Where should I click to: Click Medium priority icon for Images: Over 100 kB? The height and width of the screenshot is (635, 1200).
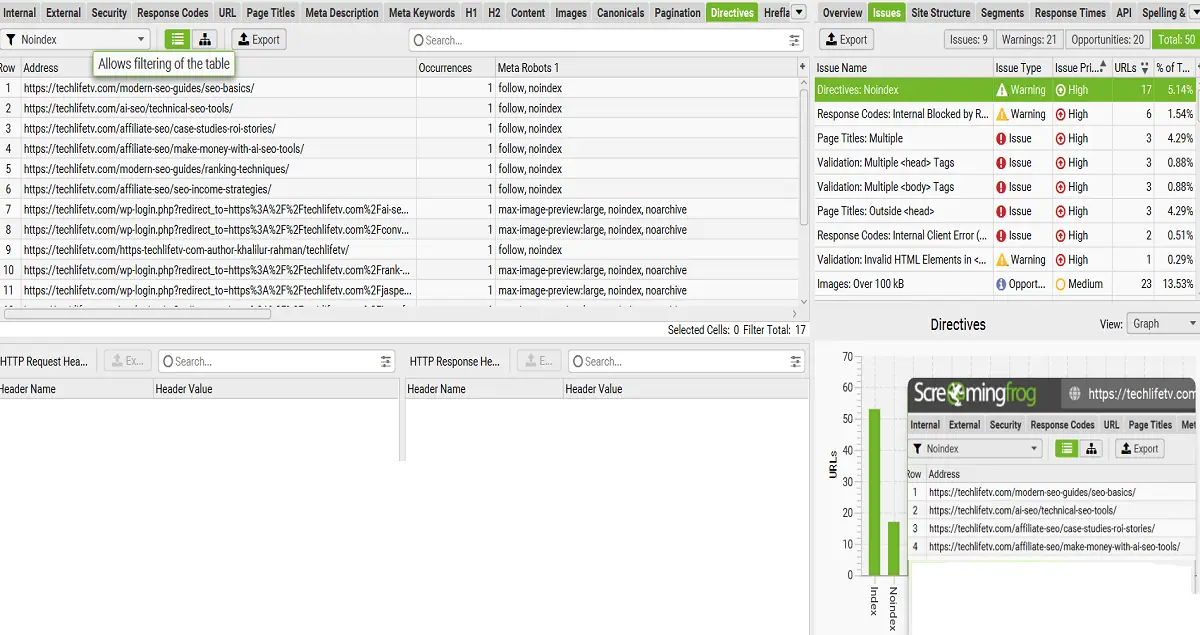1061,284
